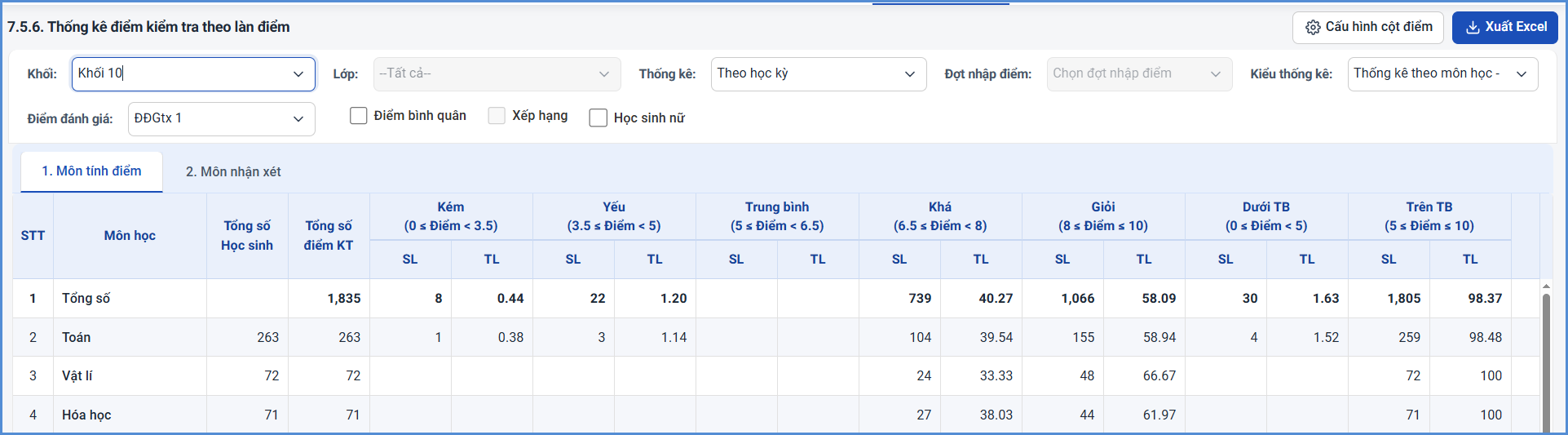Image resolution: width=1568 pixels, height=435 pixels.
Task: Click the Trung bình (5 ≤ Điểm < 6.5) header
Action: (x=777, y=216)
